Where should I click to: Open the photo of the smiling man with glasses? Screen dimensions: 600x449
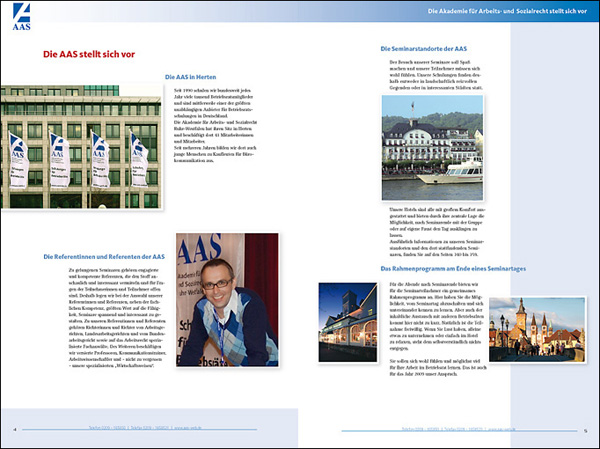227,300
